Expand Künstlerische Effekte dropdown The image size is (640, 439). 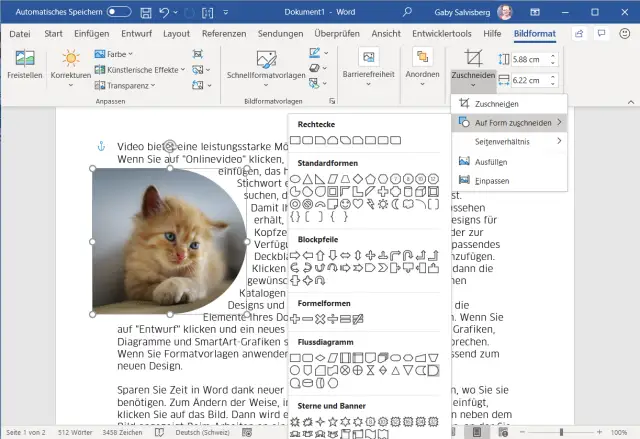click(x=146, y=70)
